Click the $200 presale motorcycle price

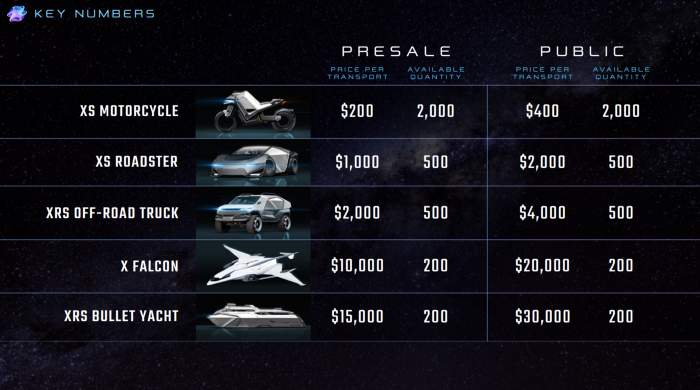click(x=357, y=111)
